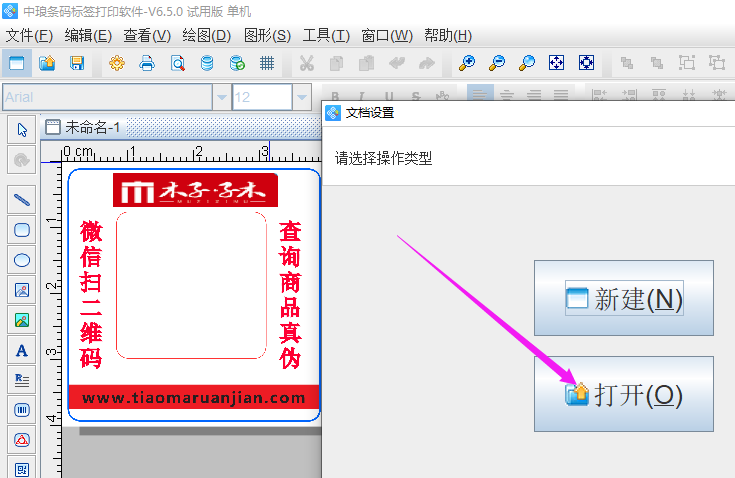Expand the font size 12 dropdown
This screenshot has height=478, width=735.
point(302,97)
